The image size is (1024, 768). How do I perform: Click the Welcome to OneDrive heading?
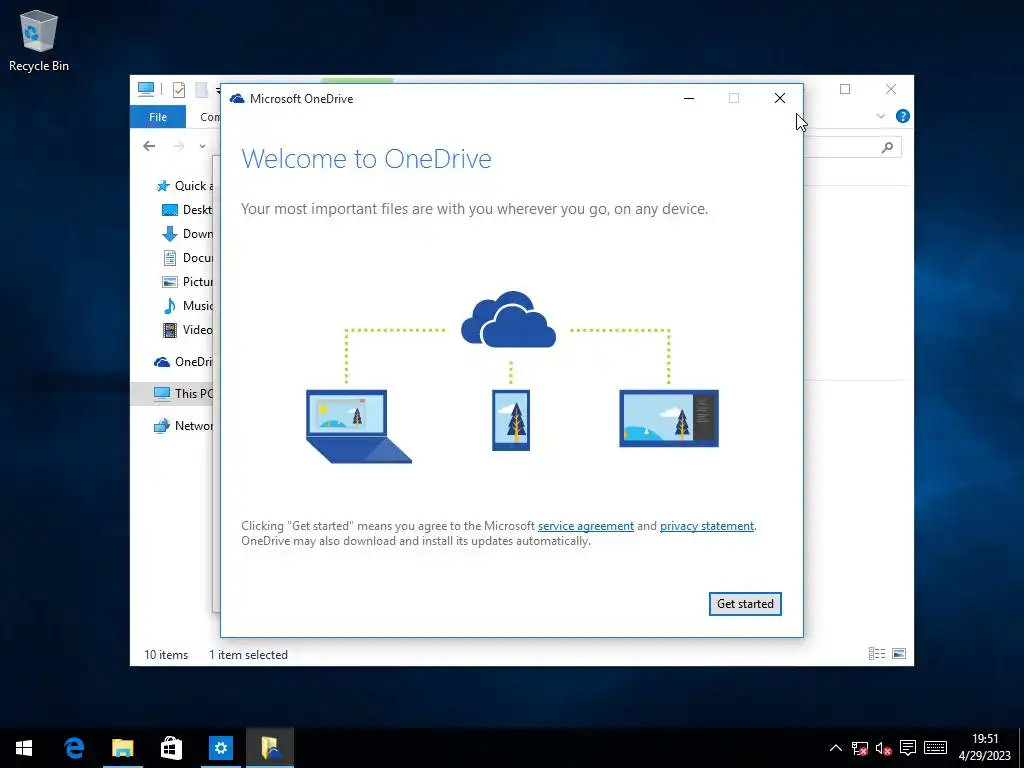(366, 159)
